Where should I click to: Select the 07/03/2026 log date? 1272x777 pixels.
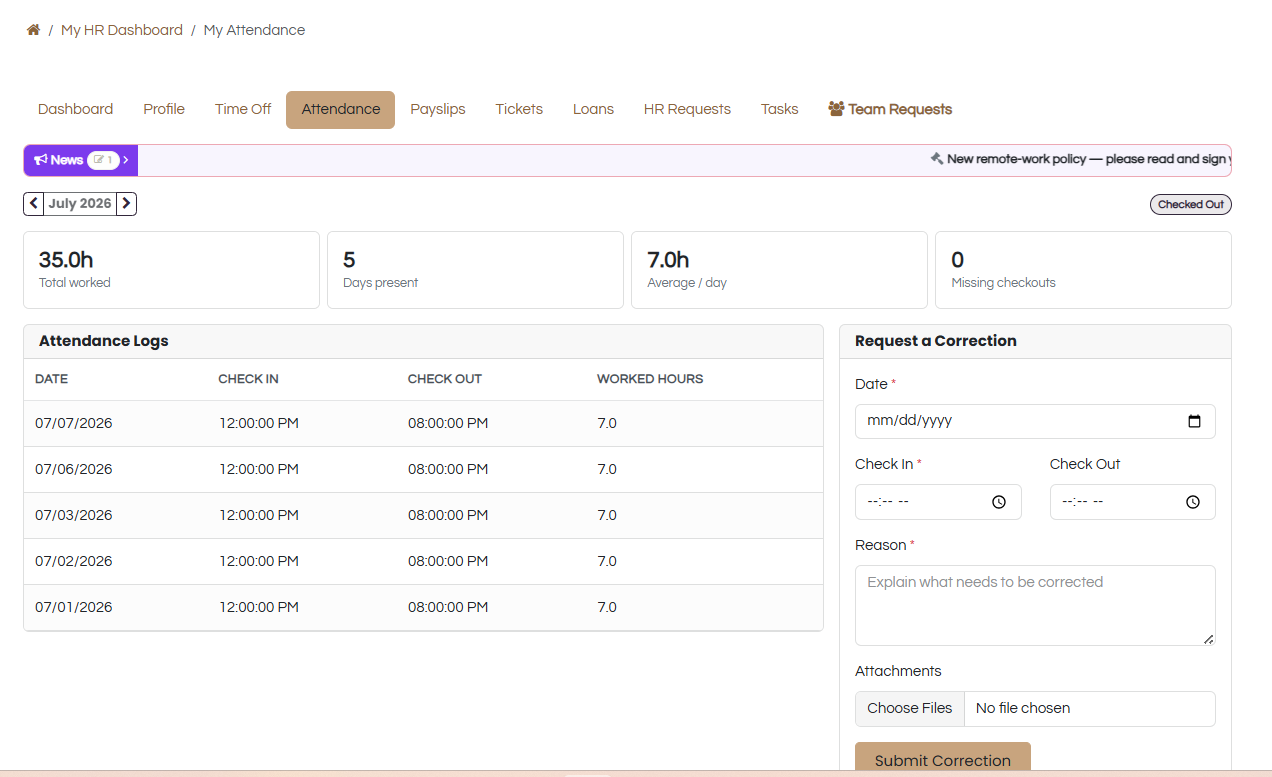click(74, 515)
